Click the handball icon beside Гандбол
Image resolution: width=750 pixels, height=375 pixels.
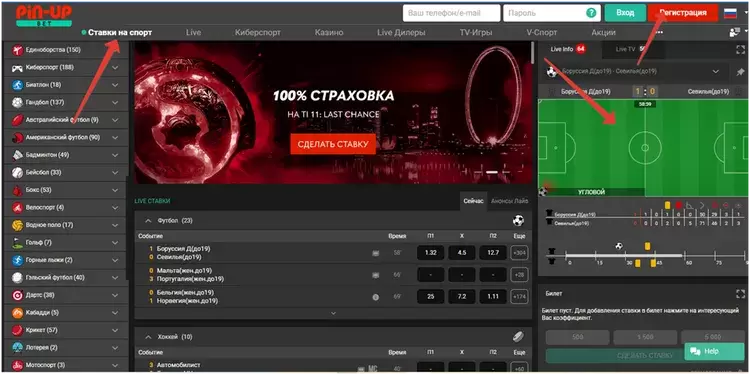[17, 102]
